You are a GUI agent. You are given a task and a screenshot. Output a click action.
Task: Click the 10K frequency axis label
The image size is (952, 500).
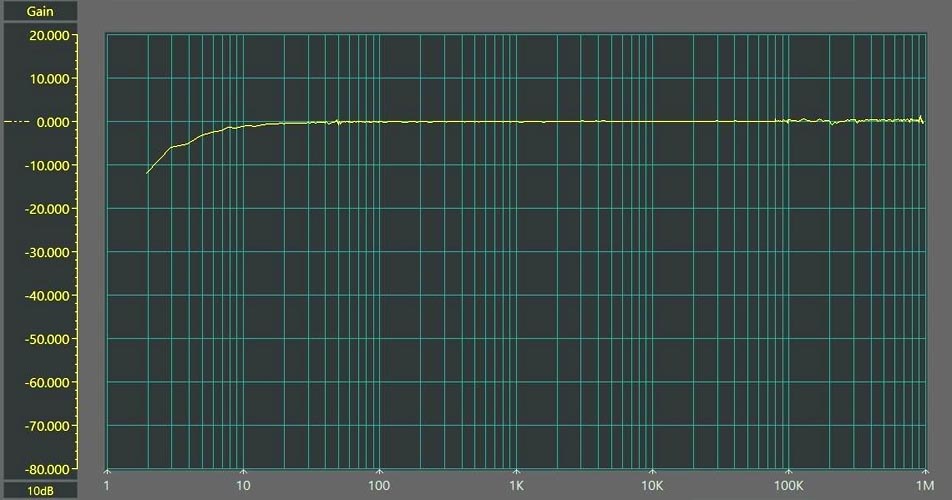(652, 487)
